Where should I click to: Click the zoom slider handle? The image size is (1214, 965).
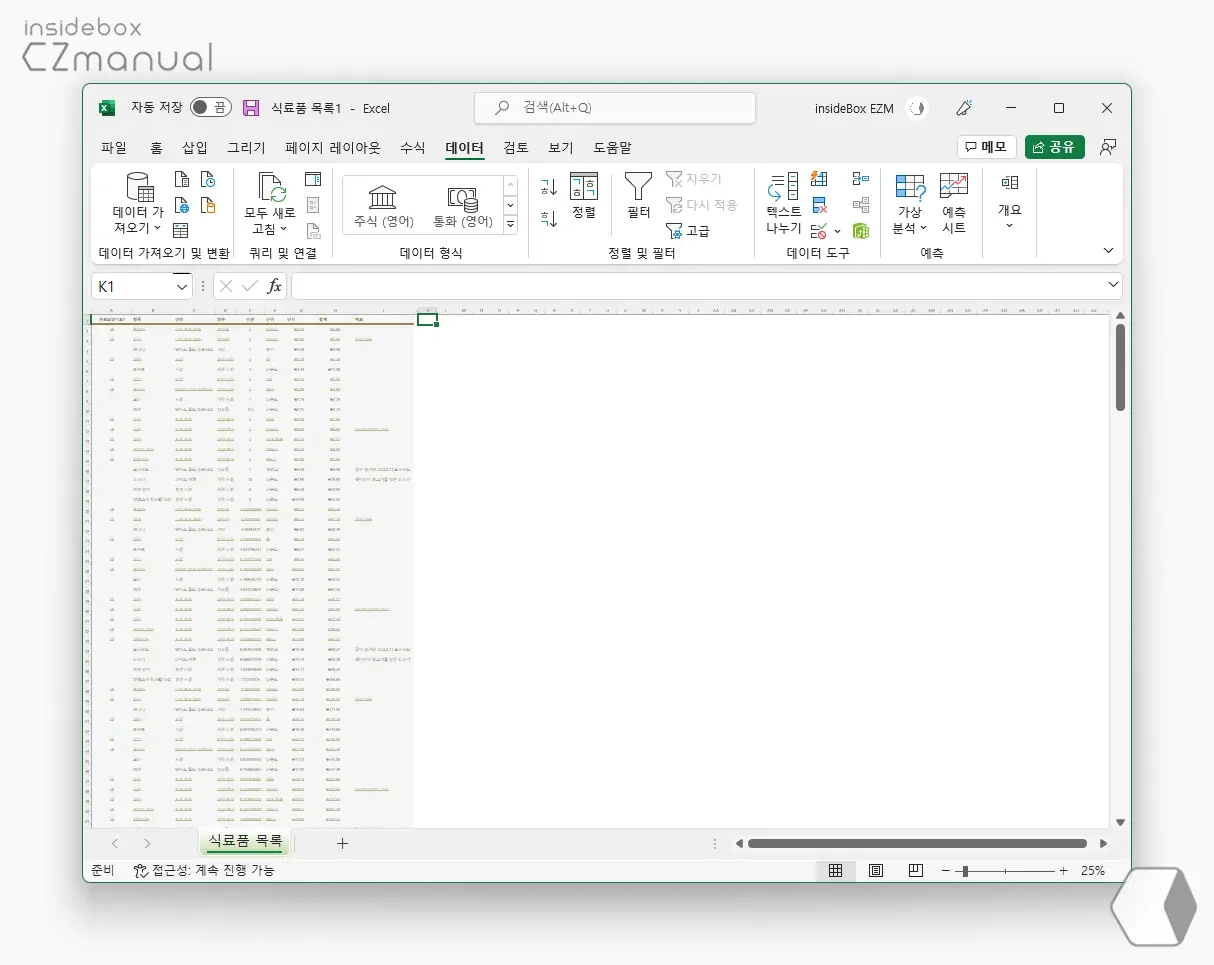pos(965,871)
